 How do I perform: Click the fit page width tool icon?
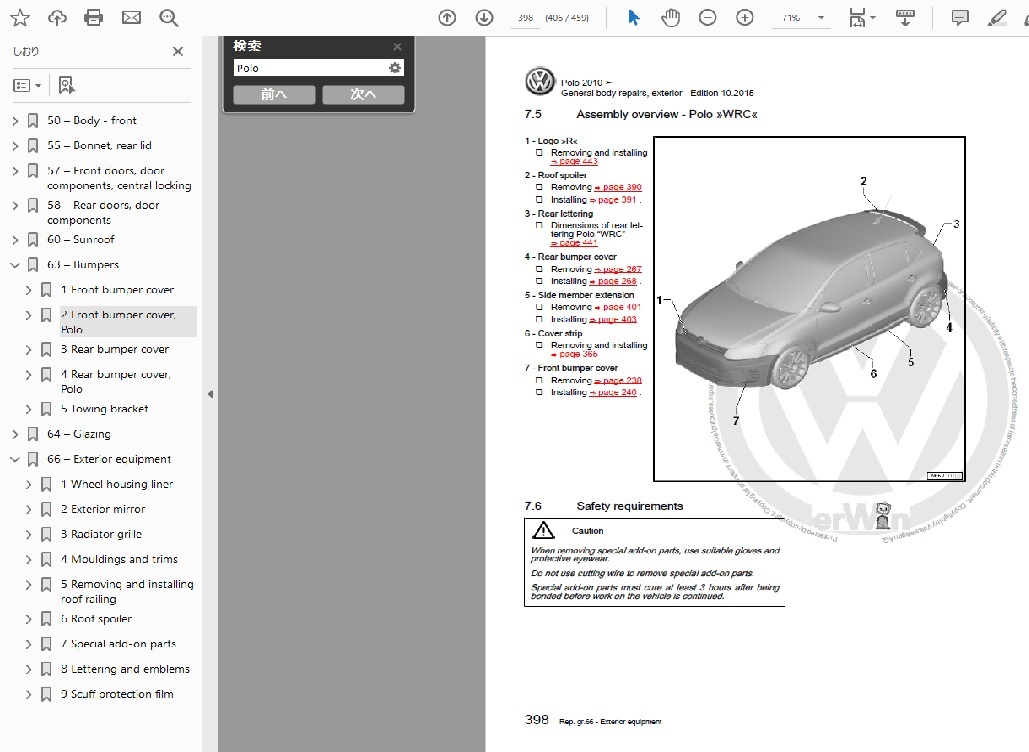tap(856, 18)
